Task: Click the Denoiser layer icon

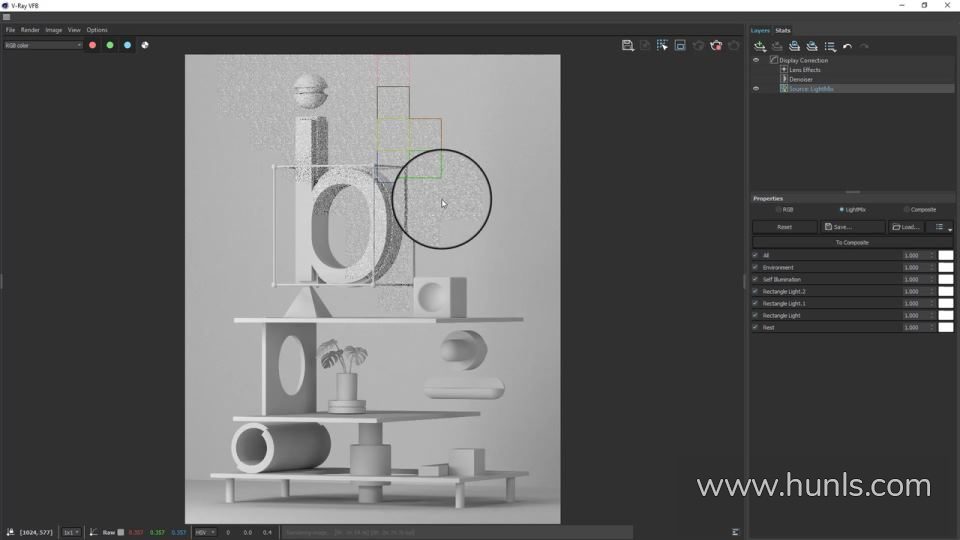Action: click(x=784, y=79)
